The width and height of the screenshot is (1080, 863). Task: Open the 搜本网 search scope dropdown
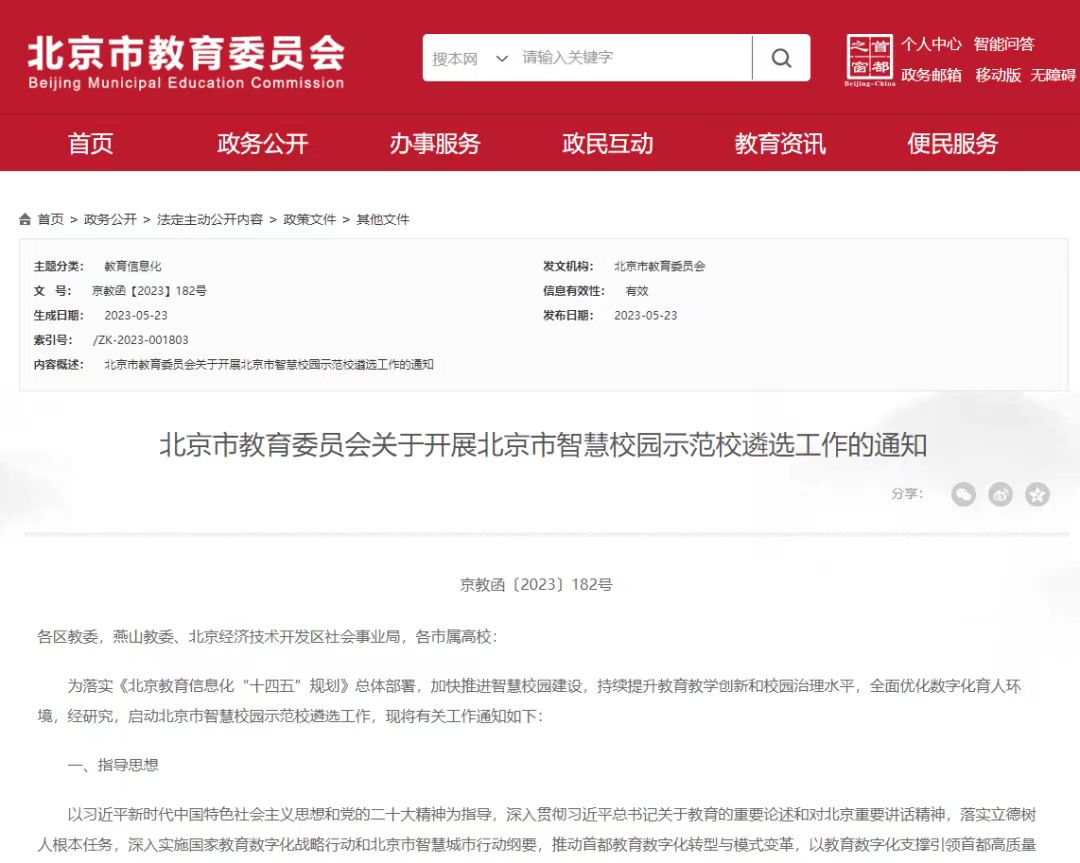(468, 59)
